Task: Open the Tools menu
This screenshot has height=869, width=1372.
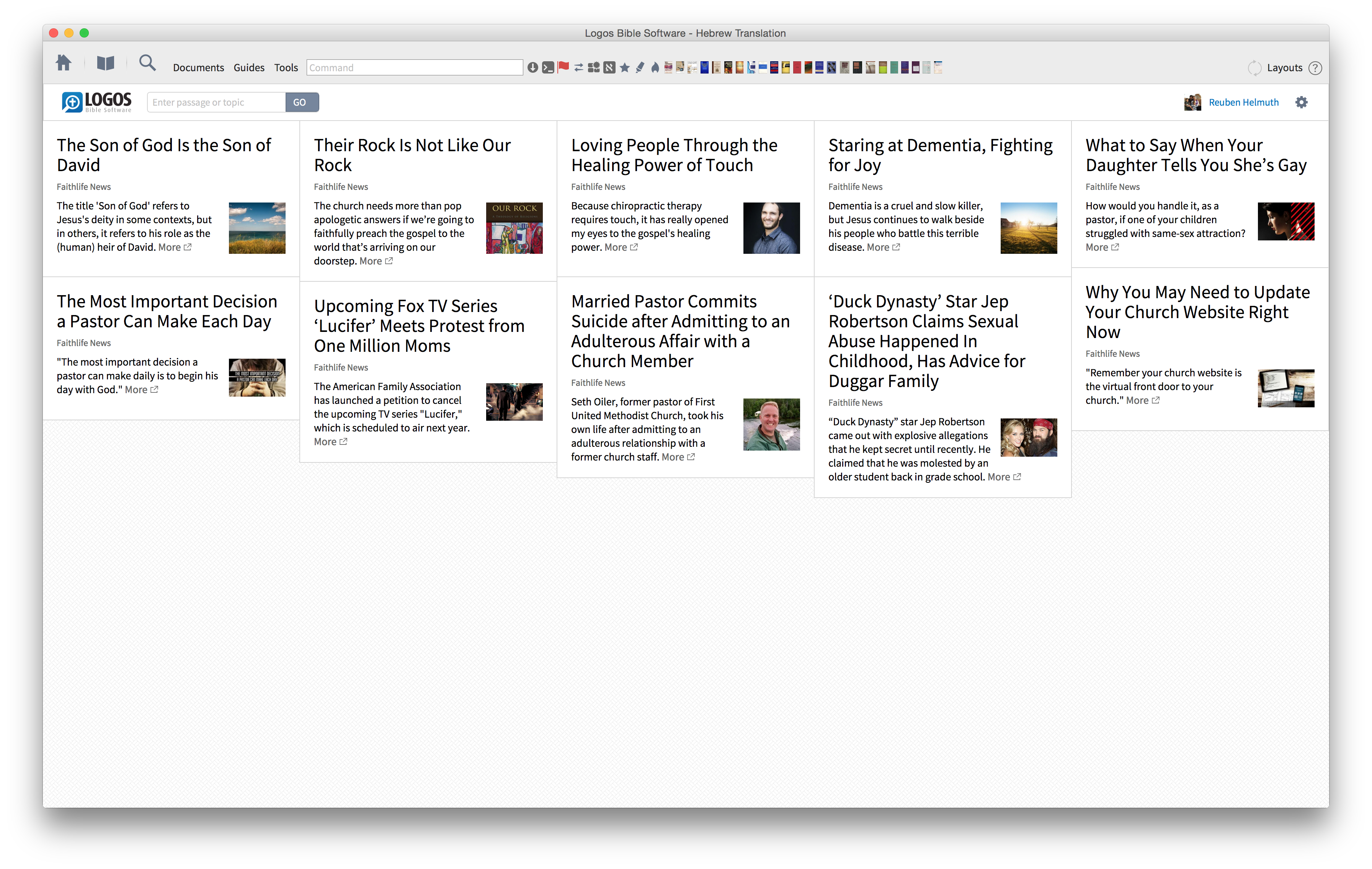Action: point(286,68)
